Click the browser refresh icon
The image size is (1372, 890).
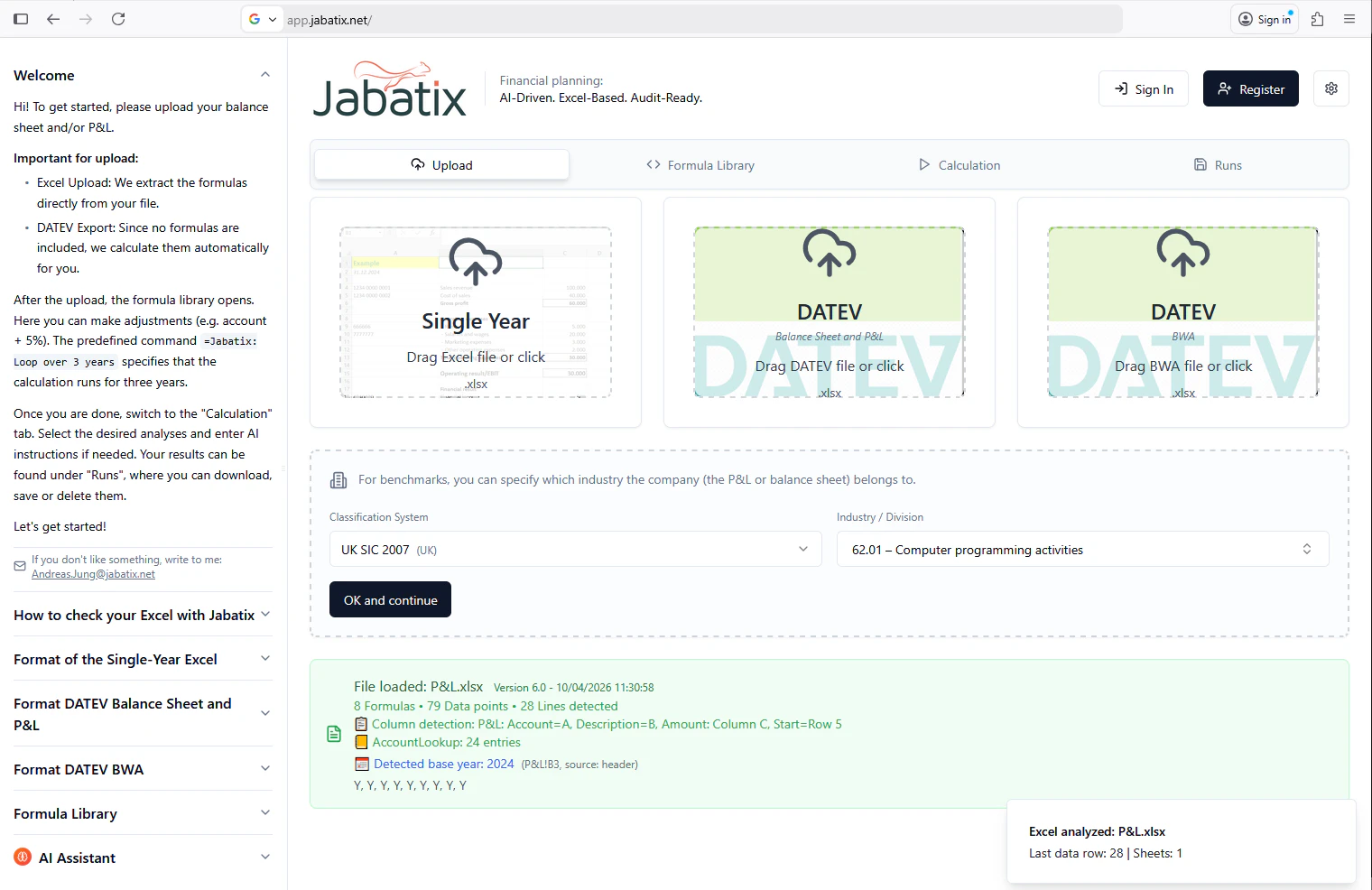click(x=118, y=18)
